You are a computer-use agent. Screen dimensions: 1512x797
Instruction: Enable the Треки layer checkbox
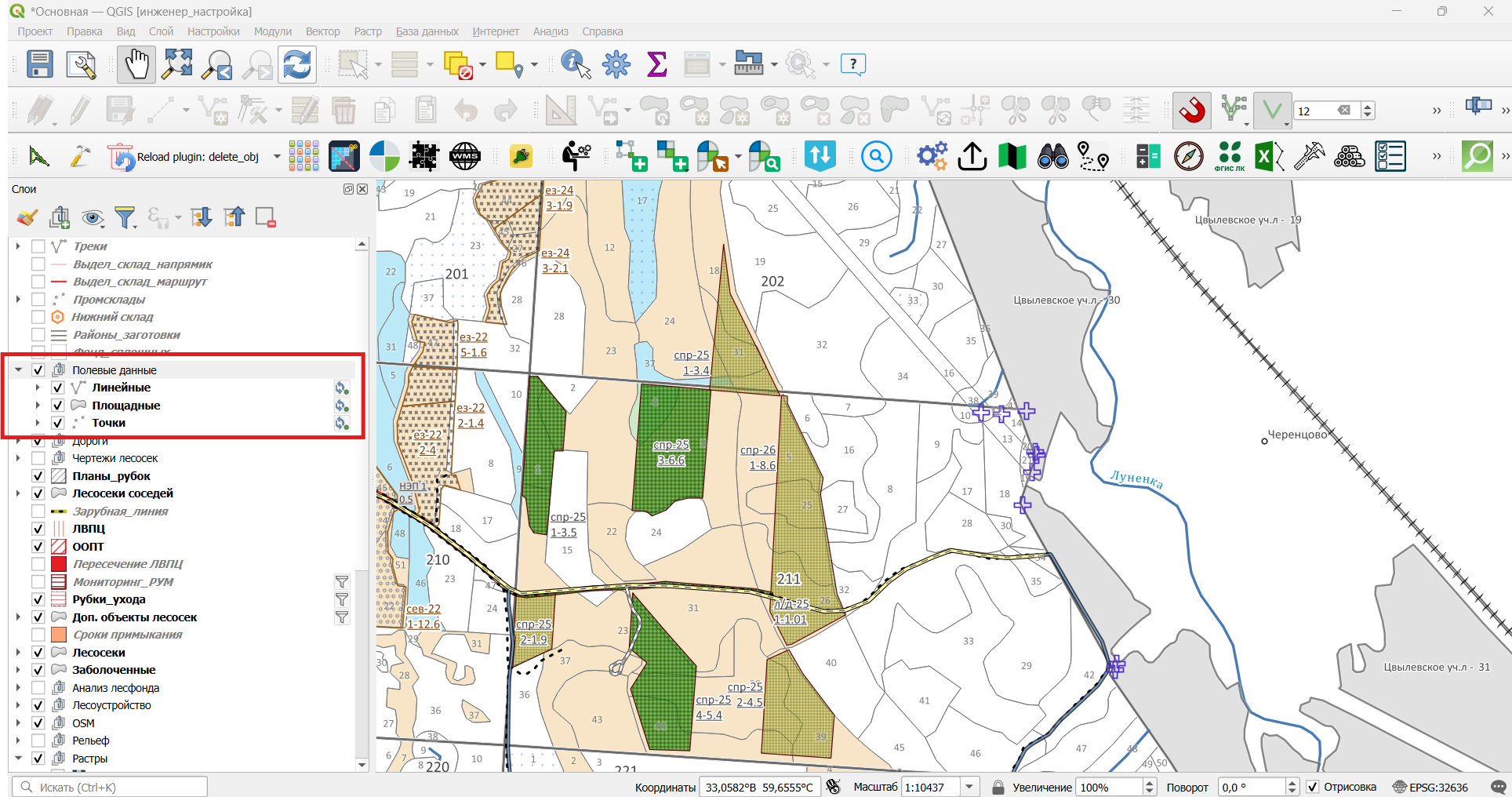[x=38, y=246]
